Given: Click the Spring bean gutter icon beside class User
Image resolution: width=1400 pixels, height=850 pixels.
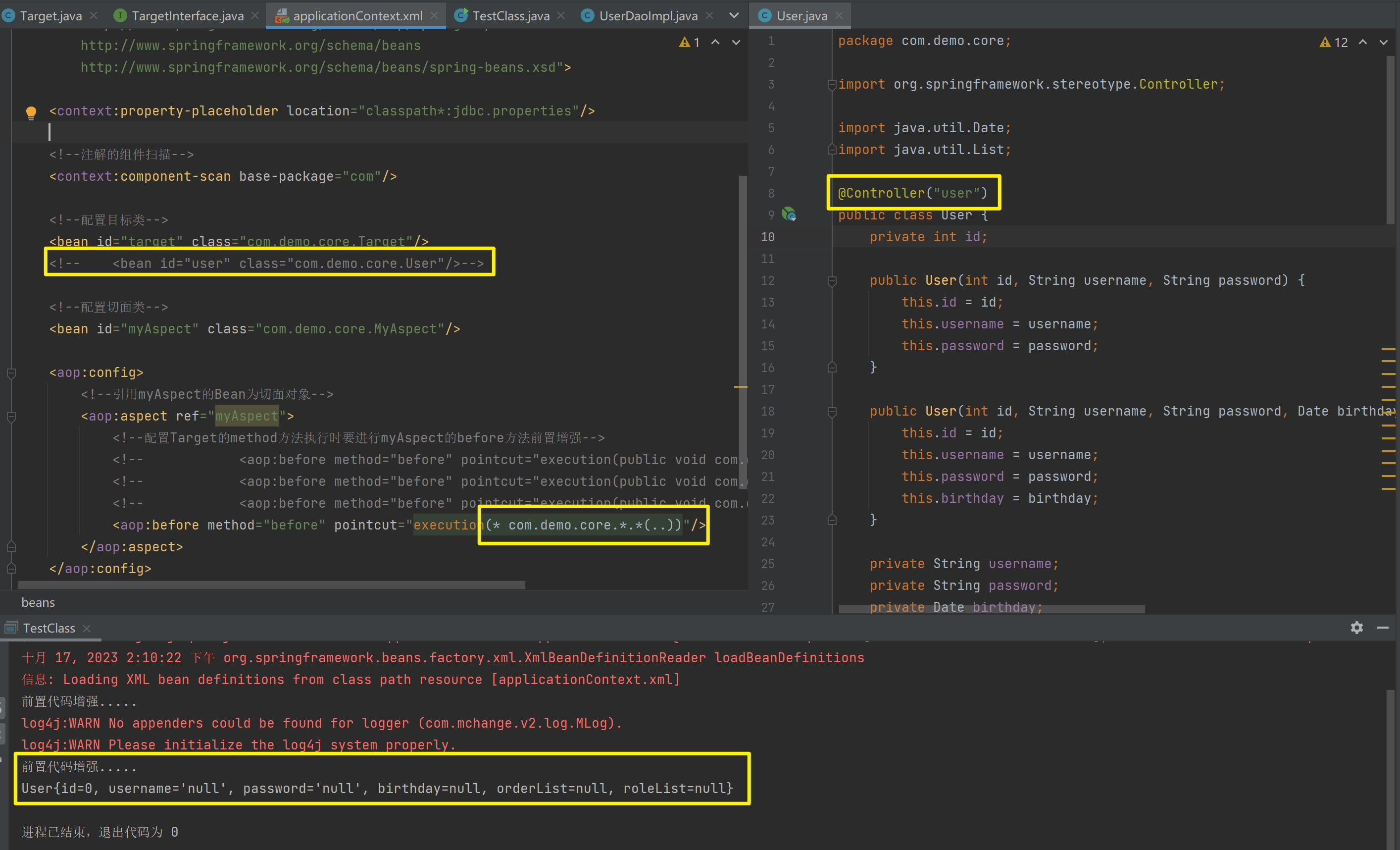Looking at the screenshot, I should 789,214.
